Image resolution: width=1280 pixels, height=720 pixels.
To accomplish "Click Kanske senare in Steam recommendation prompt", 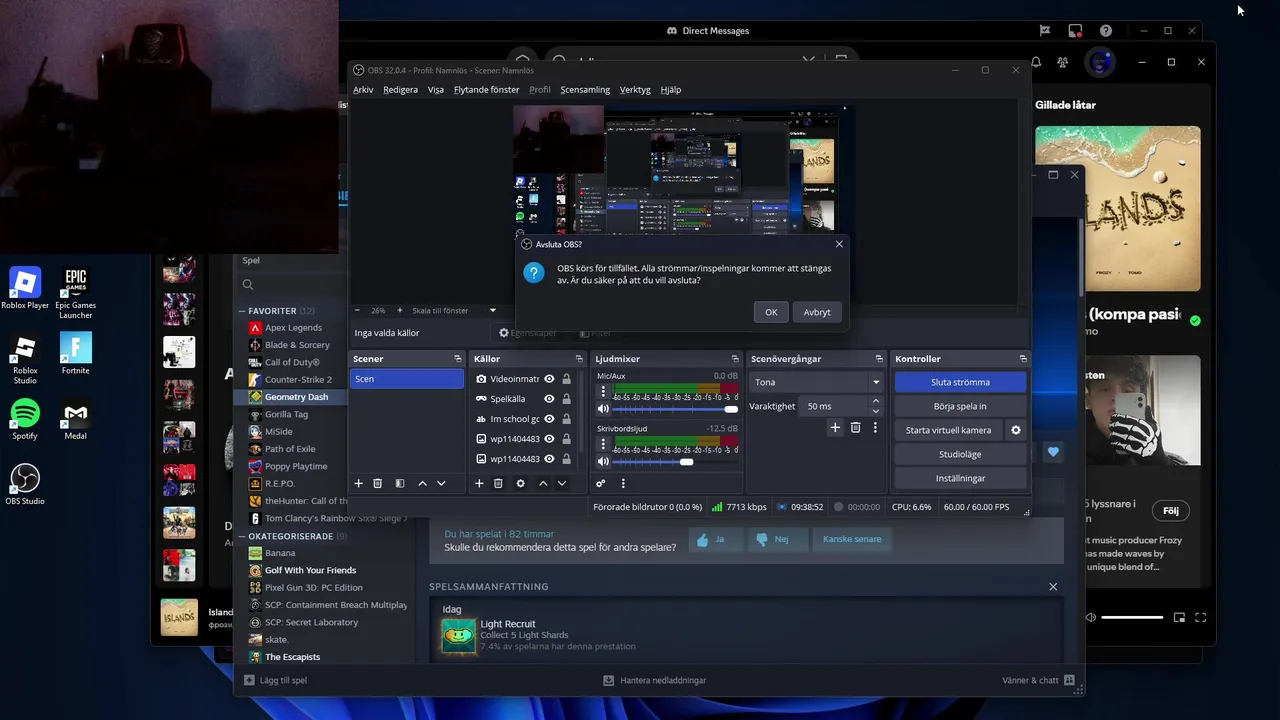I will coord(852,539).
